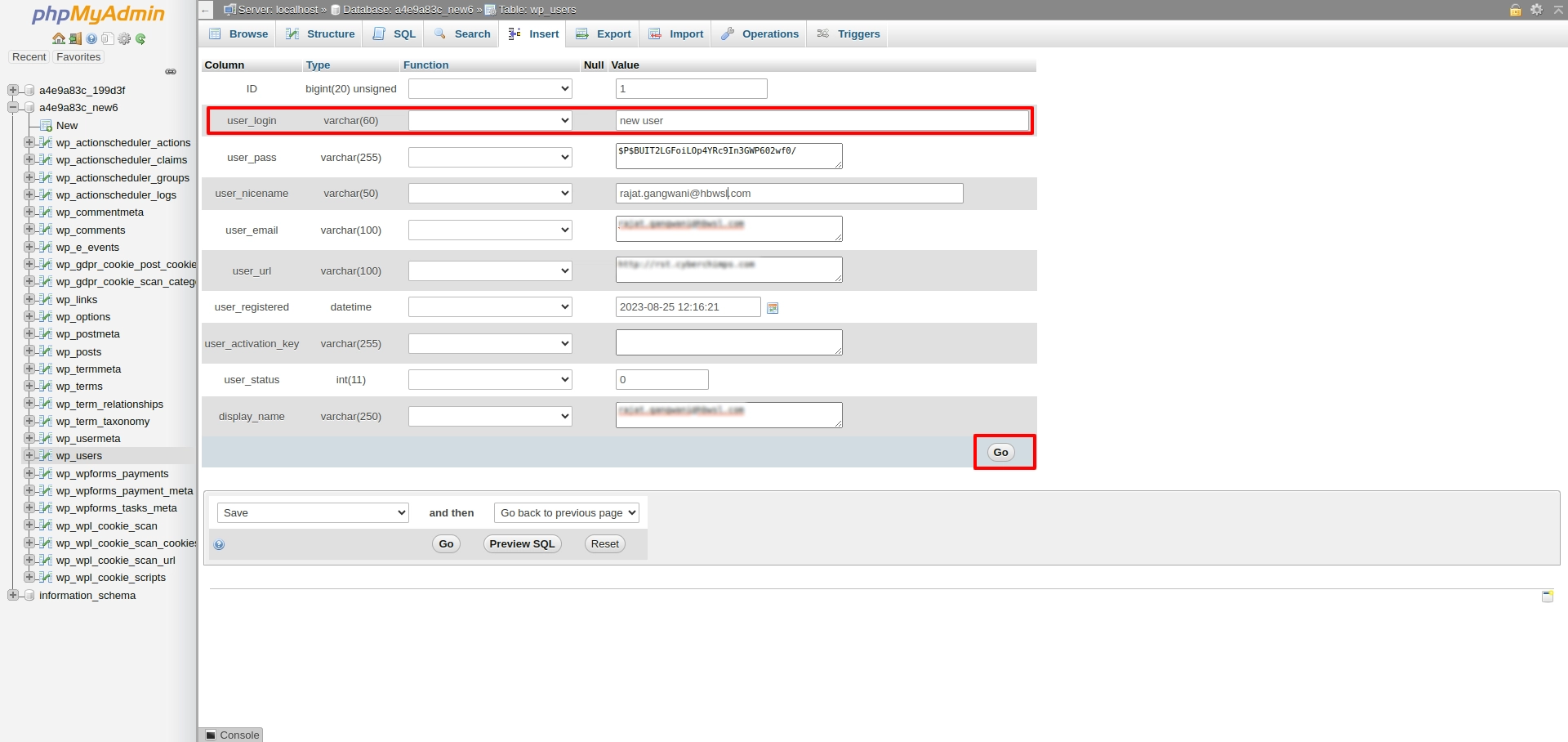Collapse the a4e9a83c_new6 database node
Viewport: 1568px width, 742px height.
(x=12, y=107)
